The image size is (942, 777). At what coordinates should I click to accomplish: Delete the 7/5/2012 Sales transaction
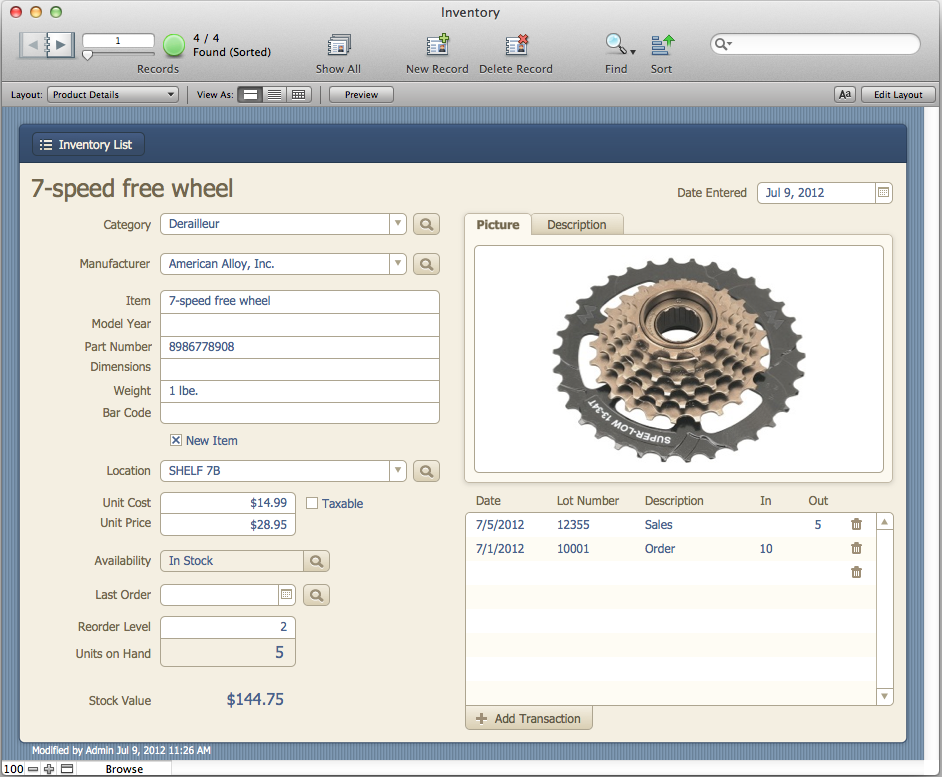point(857,525)
